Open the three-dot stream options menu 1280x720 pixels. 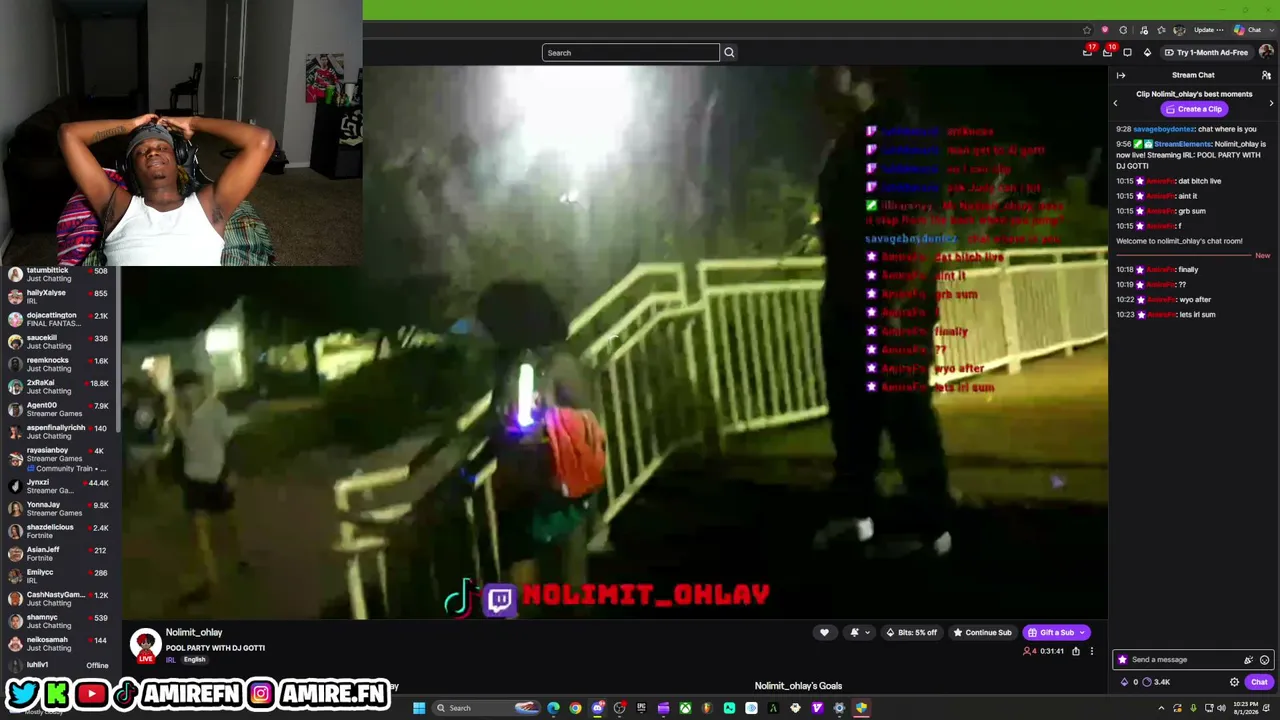[x=1092, y=651]
